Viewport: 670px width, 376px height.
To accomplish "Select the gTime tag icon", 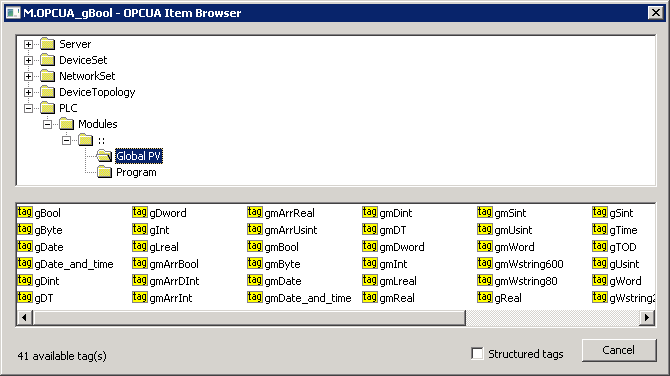I will point(599,229).
